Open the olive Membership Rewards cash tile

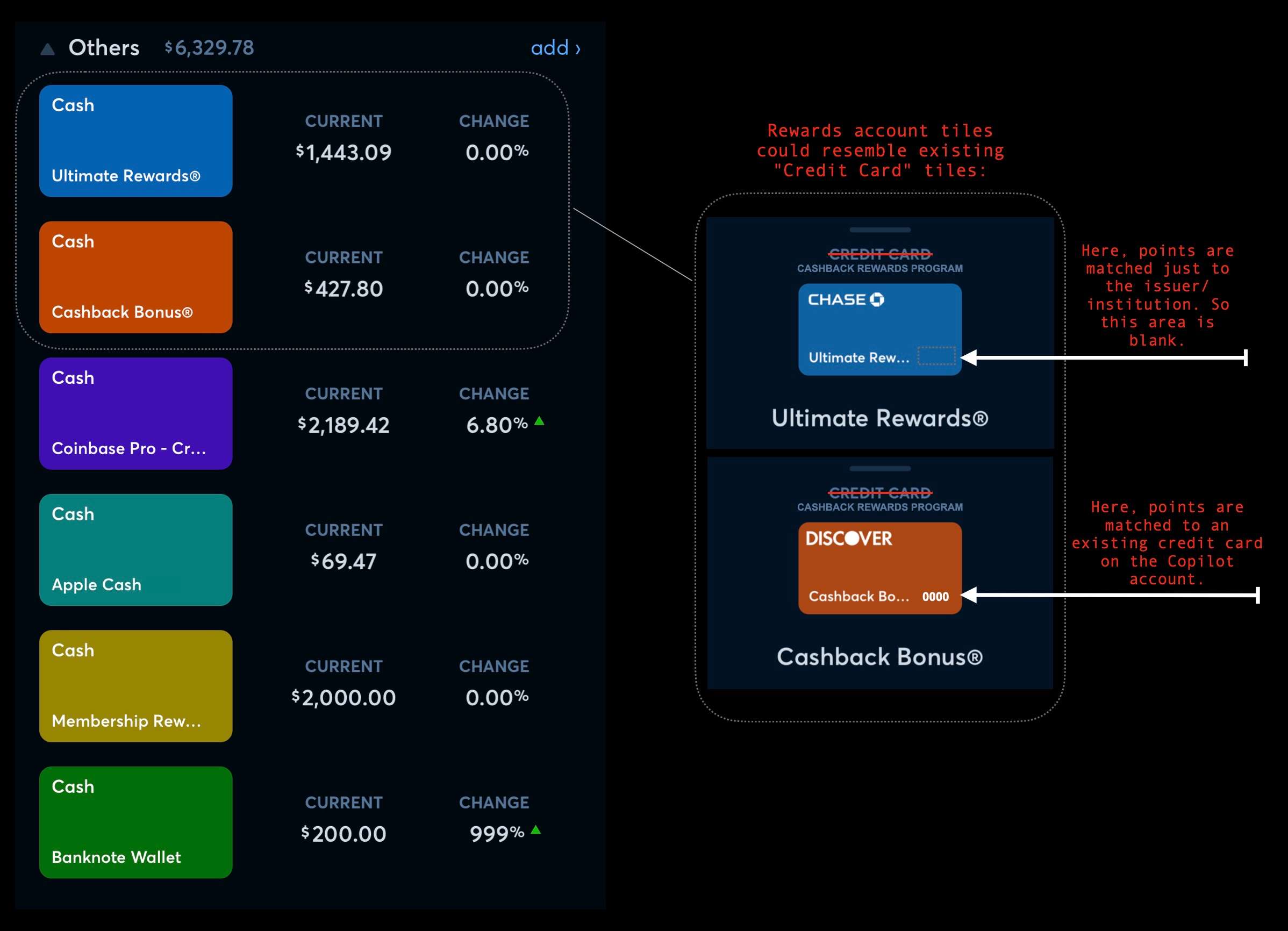click(x=135, y=686)
